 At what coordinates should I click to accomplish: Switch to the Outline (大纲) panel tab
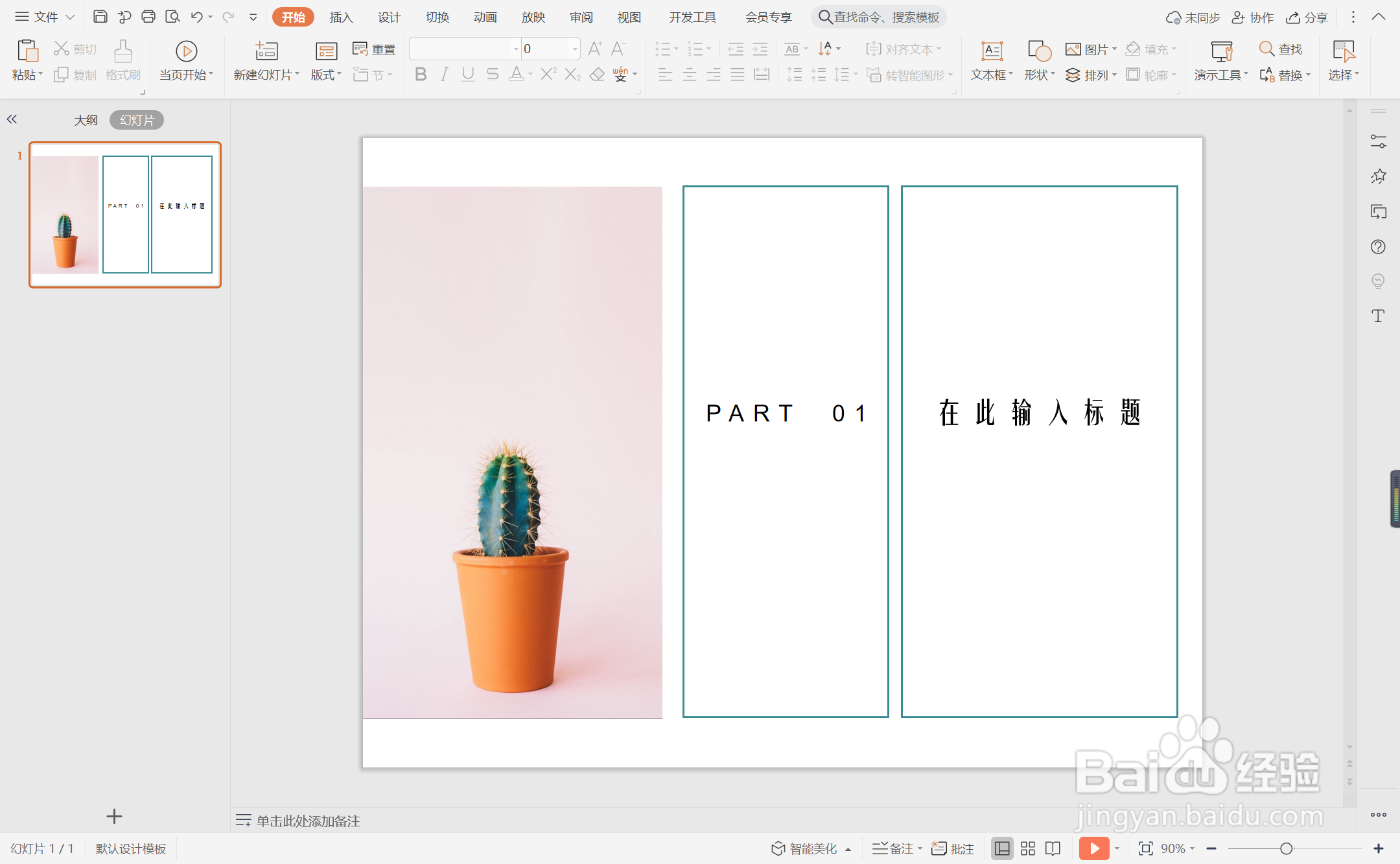(86, 120)
